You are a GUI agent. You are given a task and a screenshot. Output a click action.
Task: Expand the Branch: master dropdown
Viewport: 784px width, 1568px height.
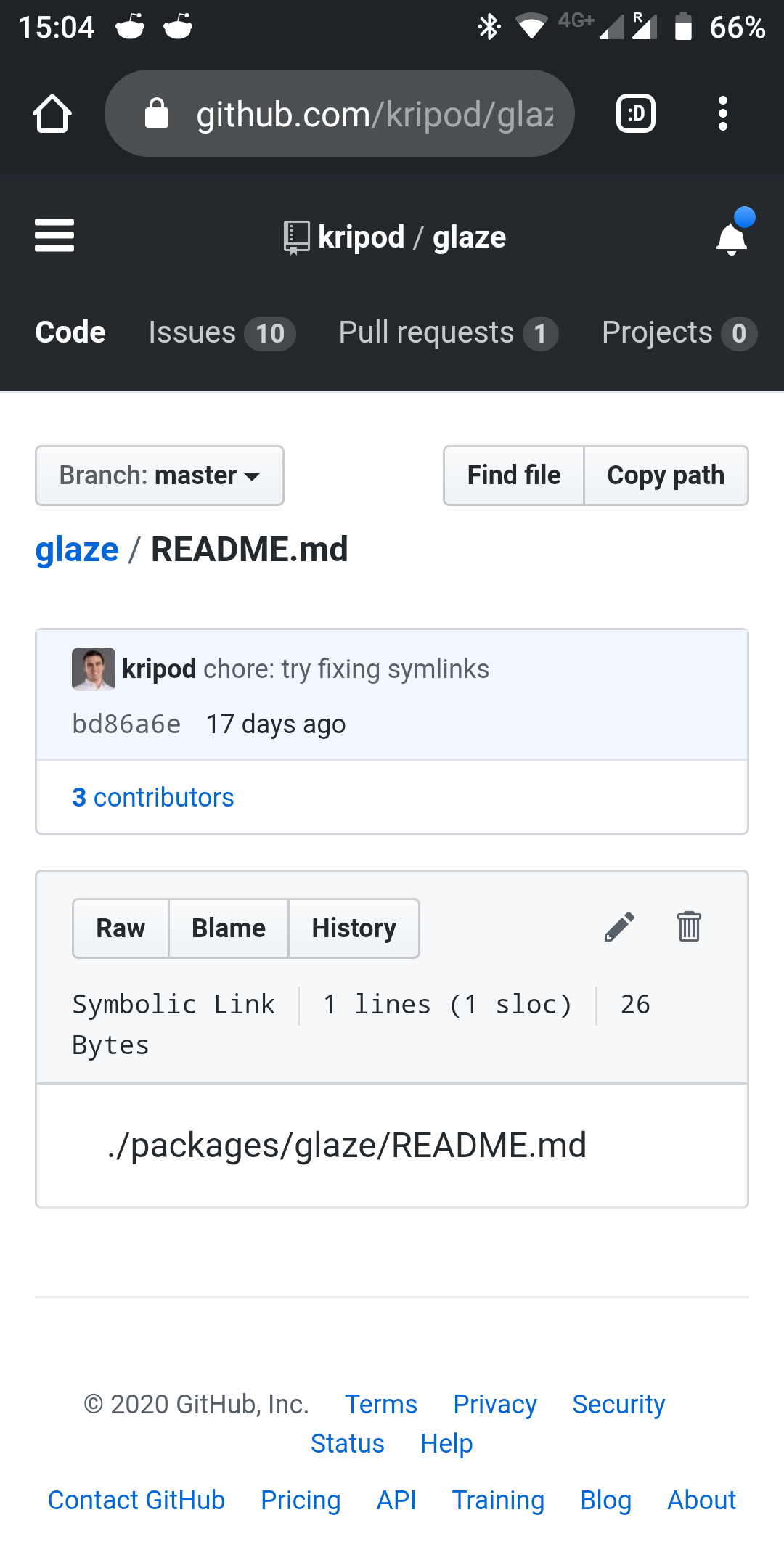pos(160,475)
